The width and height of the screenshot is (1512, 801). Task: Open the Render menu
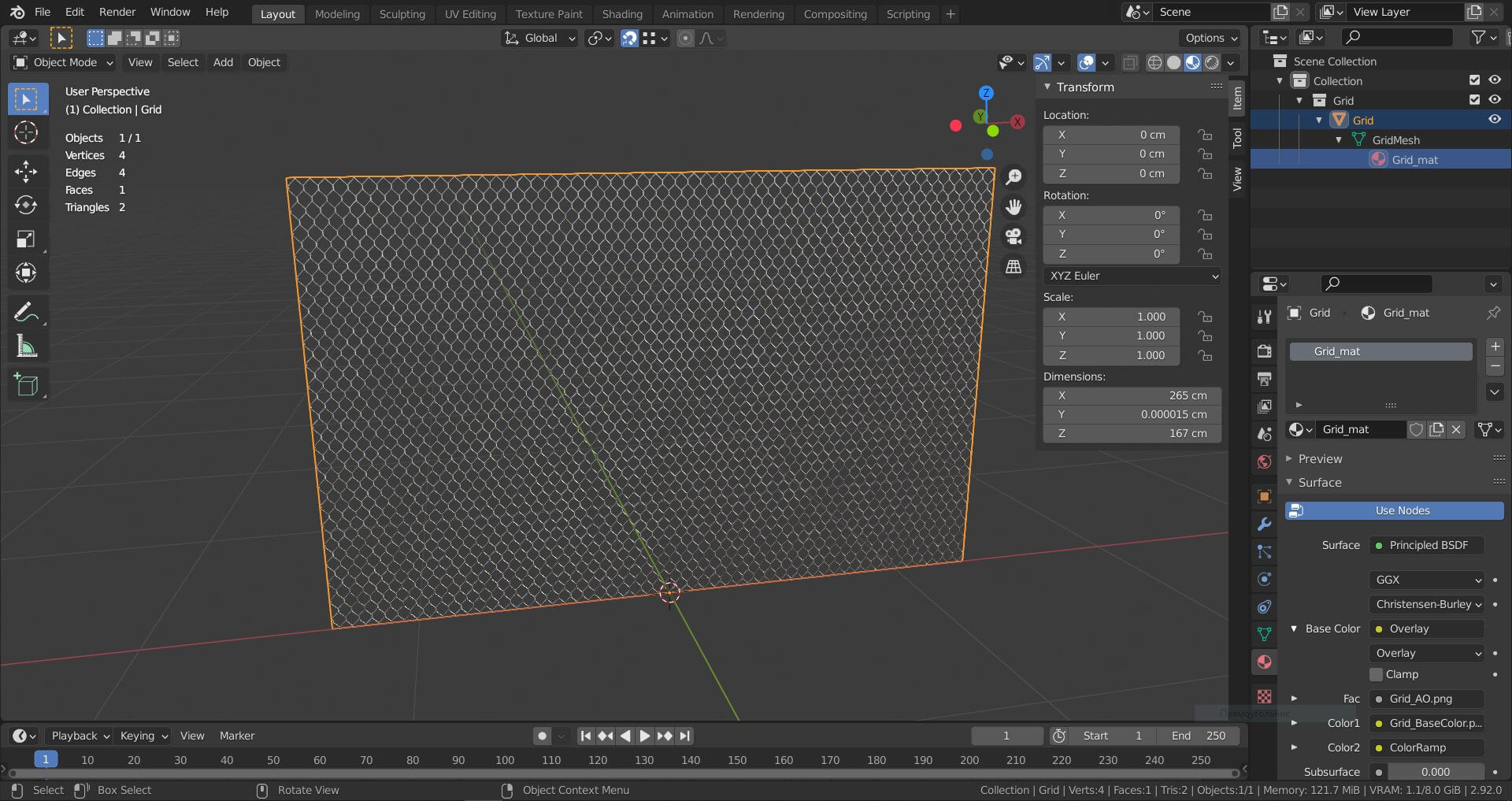click(x=117, y=12)
